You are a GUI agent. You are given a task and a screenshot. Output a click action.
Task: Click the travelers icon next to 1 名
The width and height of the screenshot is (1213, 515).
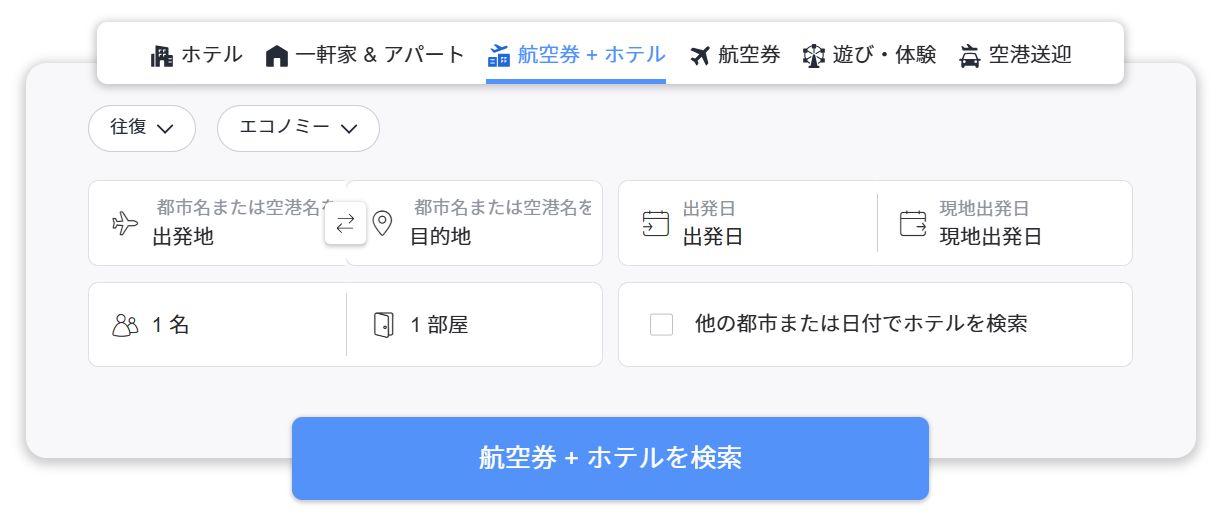(125, 325)
